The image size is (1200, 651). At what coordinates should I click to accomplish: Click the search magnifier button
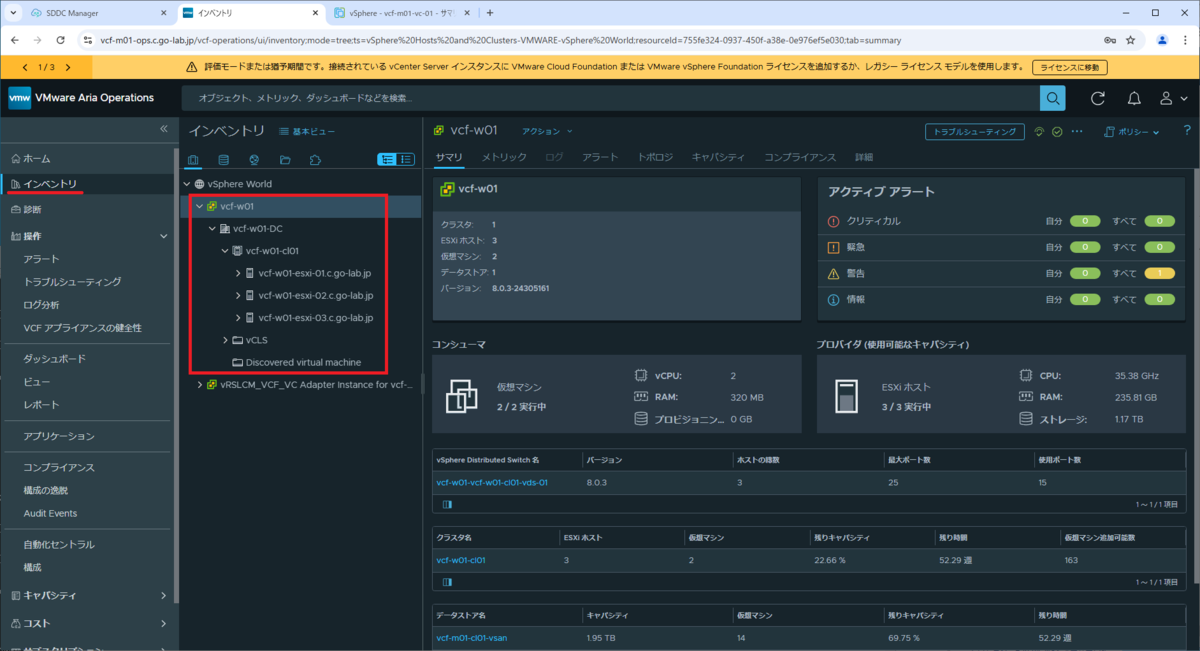coord(1053,98)
